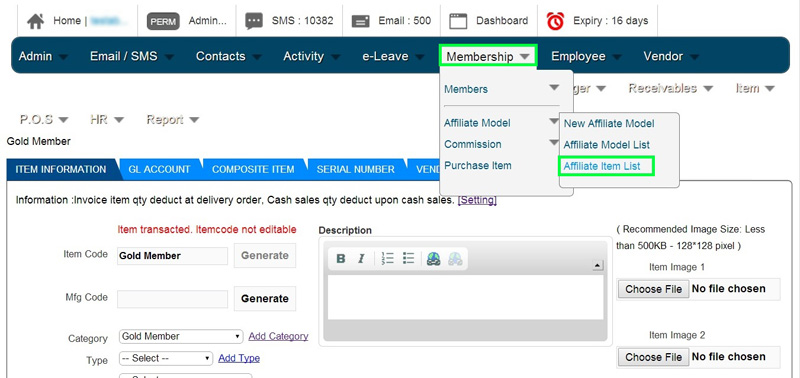Expand the Receivables menu
Screen dimensions: 800x378
point(670,88)
